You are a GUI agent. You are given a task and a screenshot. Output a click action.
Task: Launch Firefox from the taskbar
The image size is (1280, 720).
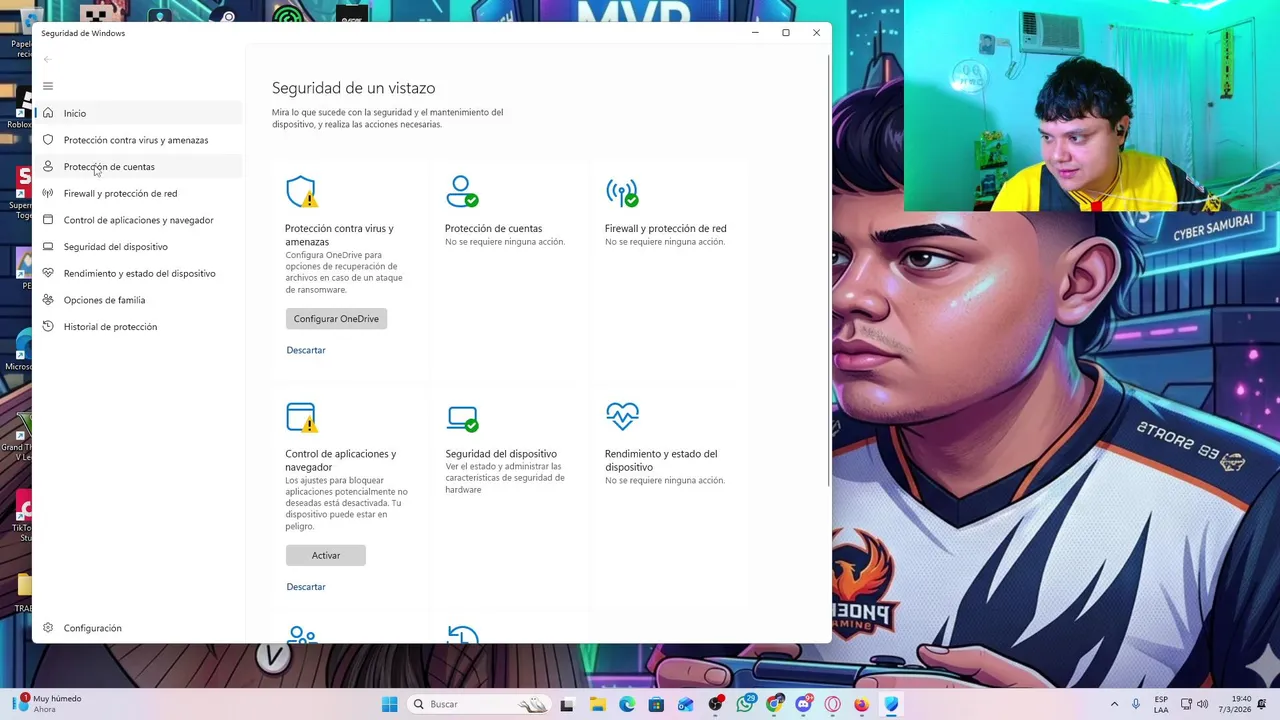pos(861,704)
